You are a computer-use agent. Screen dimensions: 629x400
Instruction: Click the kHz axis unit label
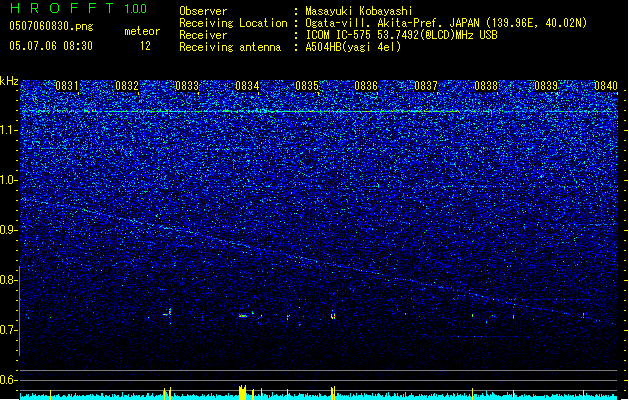[x=9, y=81]
